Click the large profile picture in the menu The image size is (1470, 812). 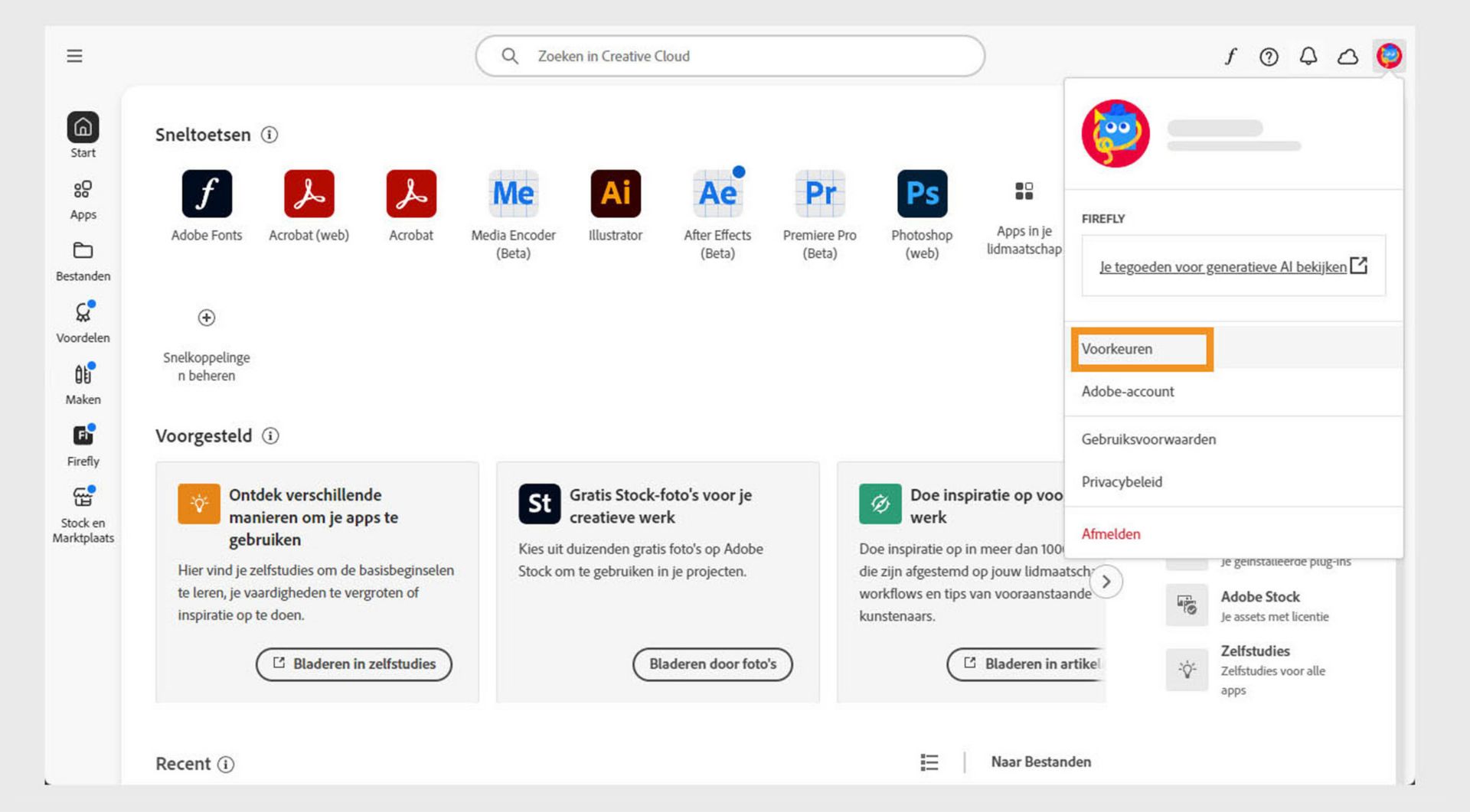[1115, 133]
